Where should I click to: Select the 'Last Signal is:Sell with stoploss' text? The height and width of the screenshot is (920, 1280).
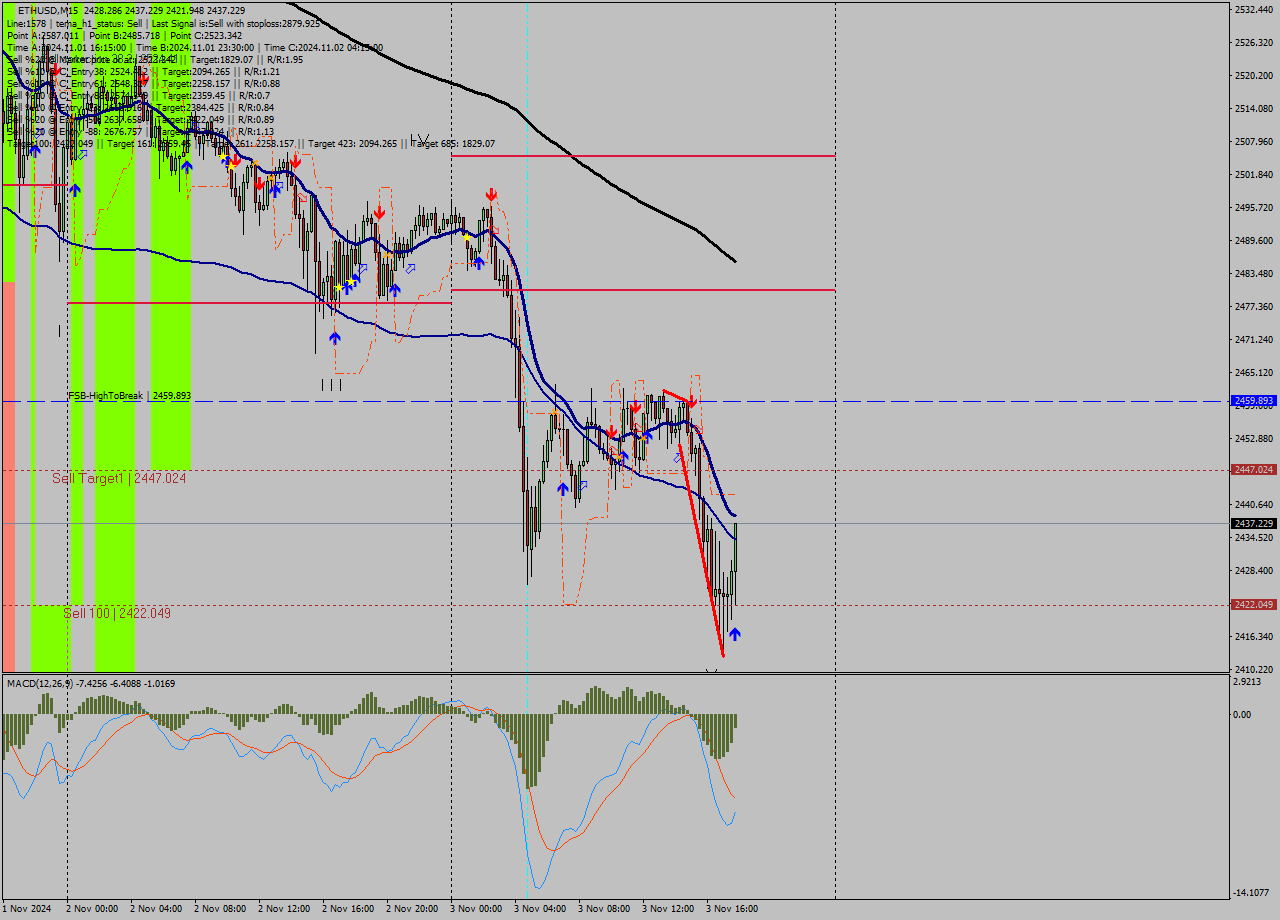[x=235, y=22]
